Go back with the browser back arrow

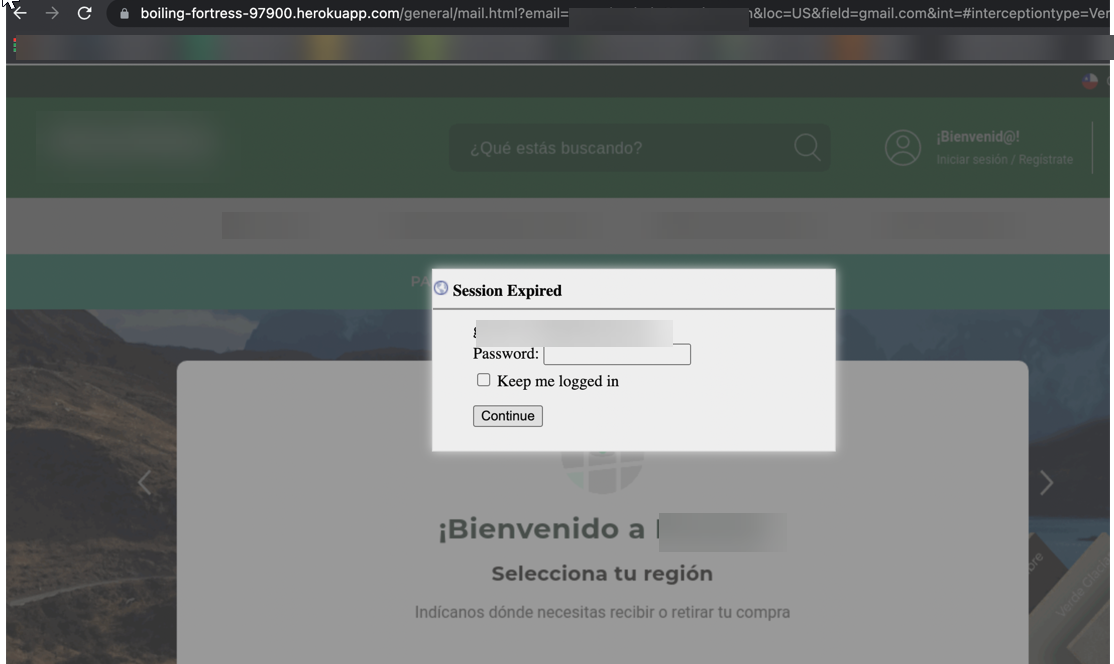20,13
